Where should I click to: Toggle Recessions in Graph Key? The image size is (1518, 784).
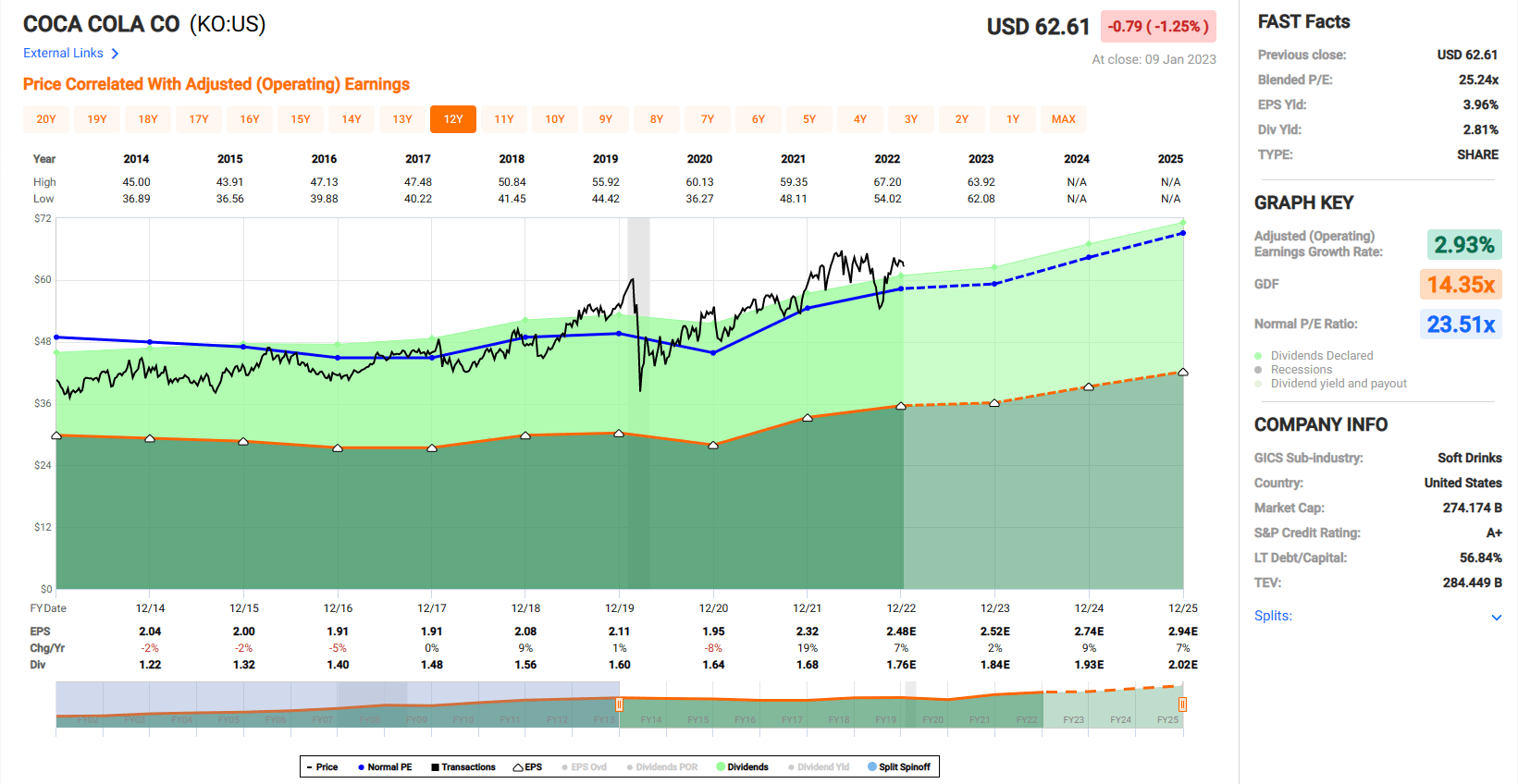pyautogui.click(x=1293, y=370)
